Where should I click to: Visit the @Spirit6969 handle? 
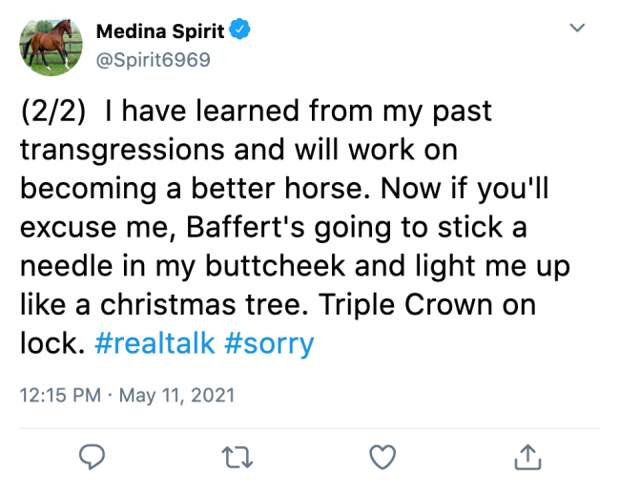coord(153,57)
